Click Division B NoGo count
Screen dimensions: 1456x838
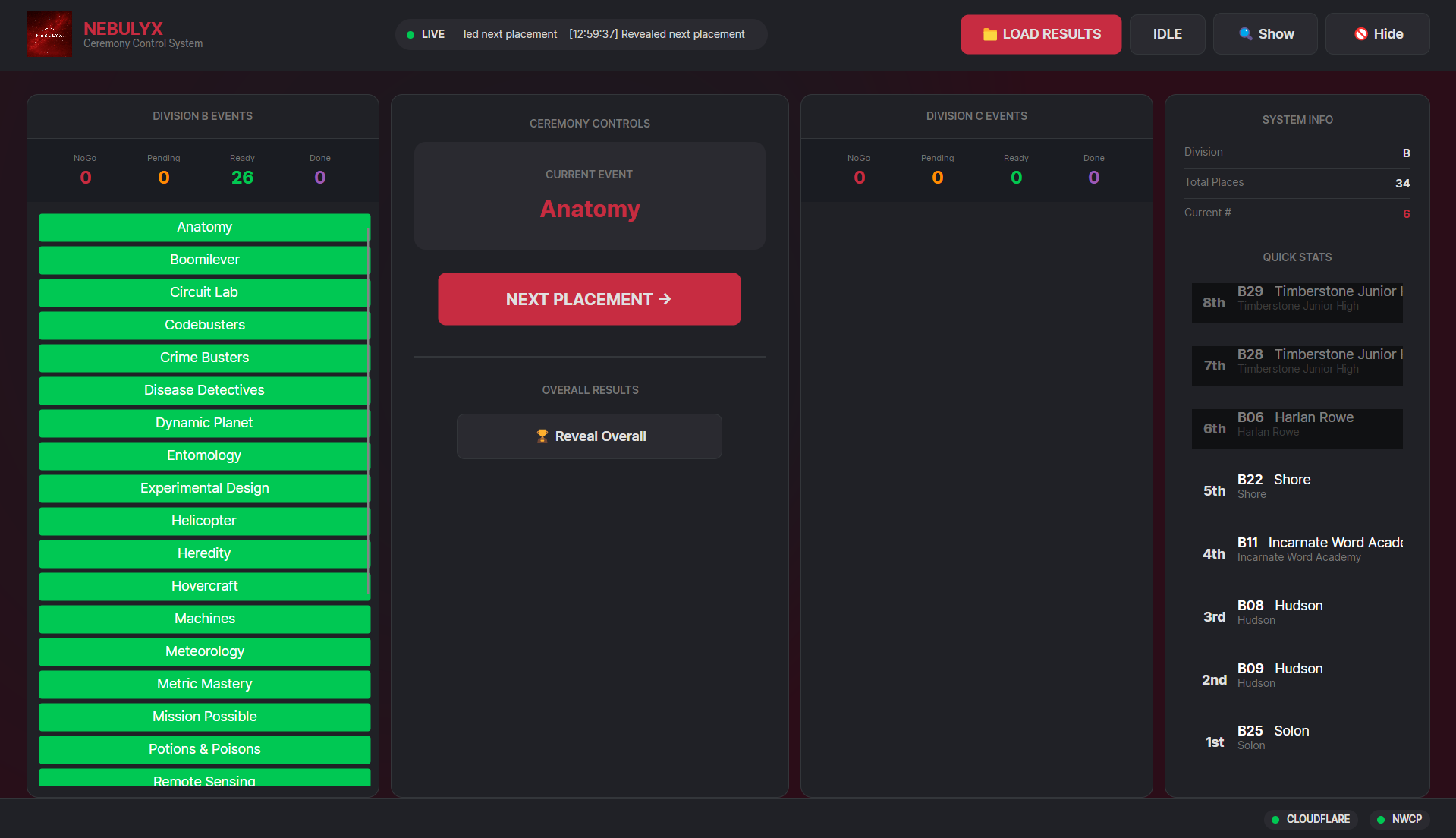[x=85, y=178]
